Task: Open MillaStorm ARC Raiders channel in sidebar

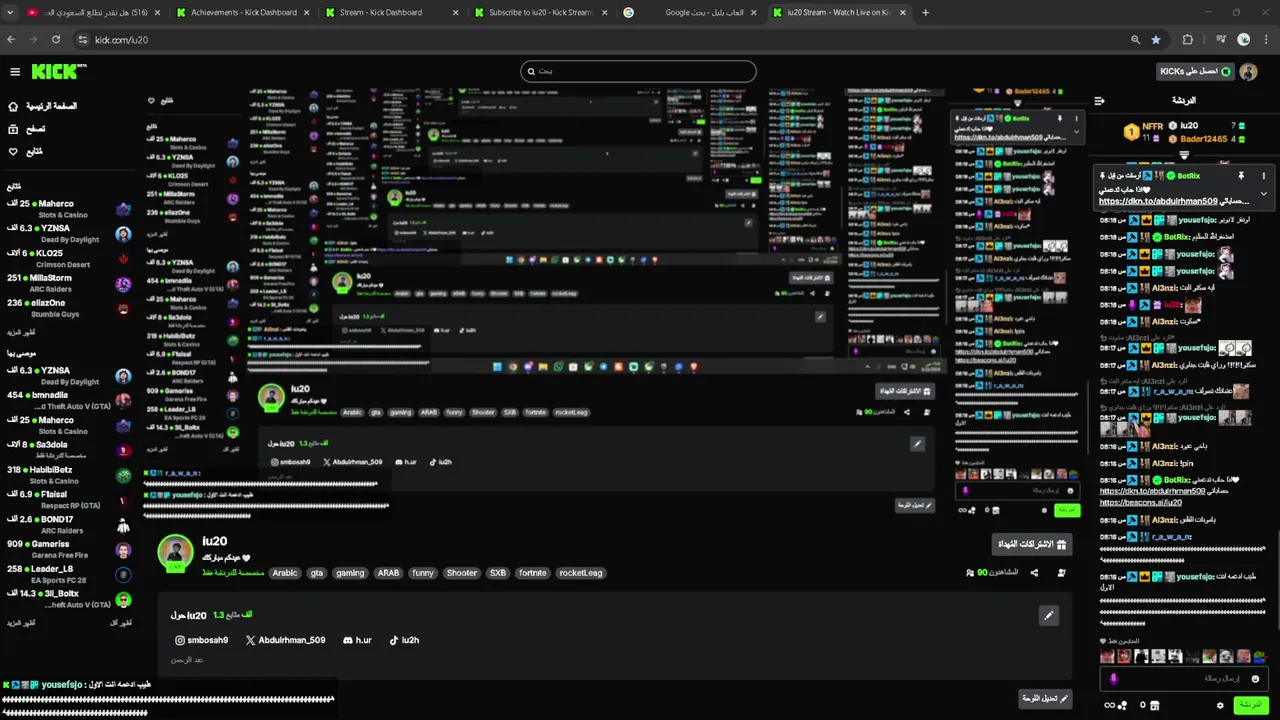Action: coord(68,283)
